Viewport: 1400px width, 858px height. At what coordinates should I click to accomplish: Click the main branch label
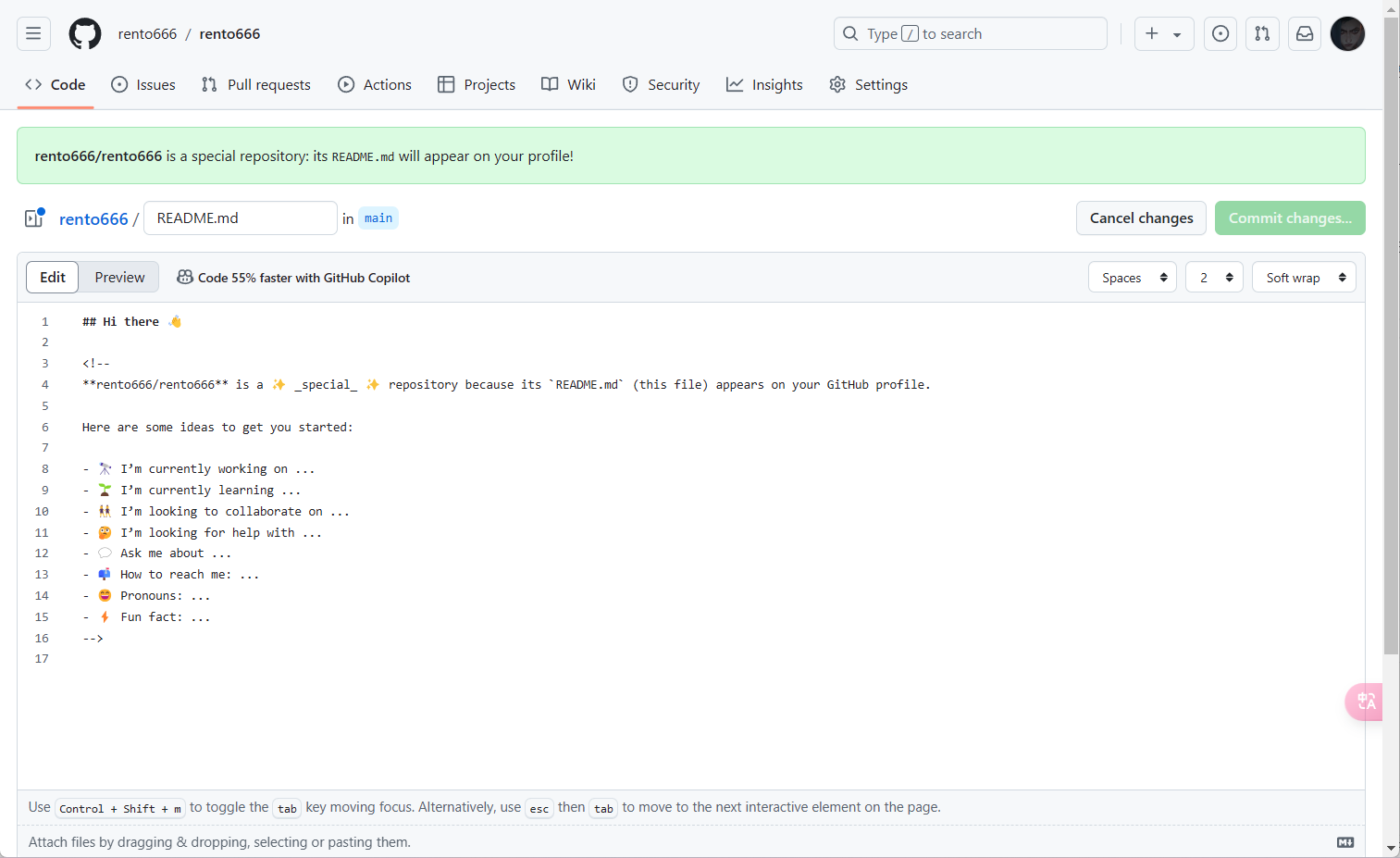[x=378, y=218]
